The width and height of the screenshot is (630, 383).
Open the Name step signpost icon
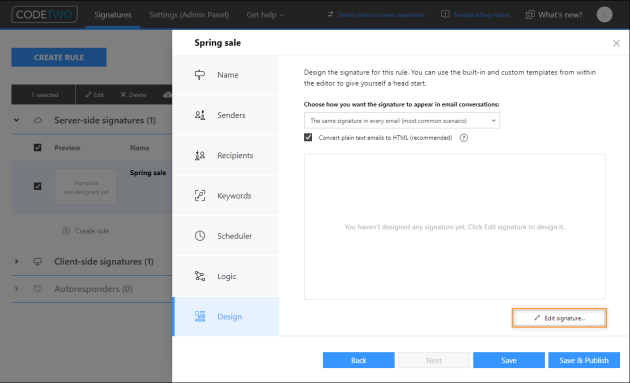pos(200,75)
